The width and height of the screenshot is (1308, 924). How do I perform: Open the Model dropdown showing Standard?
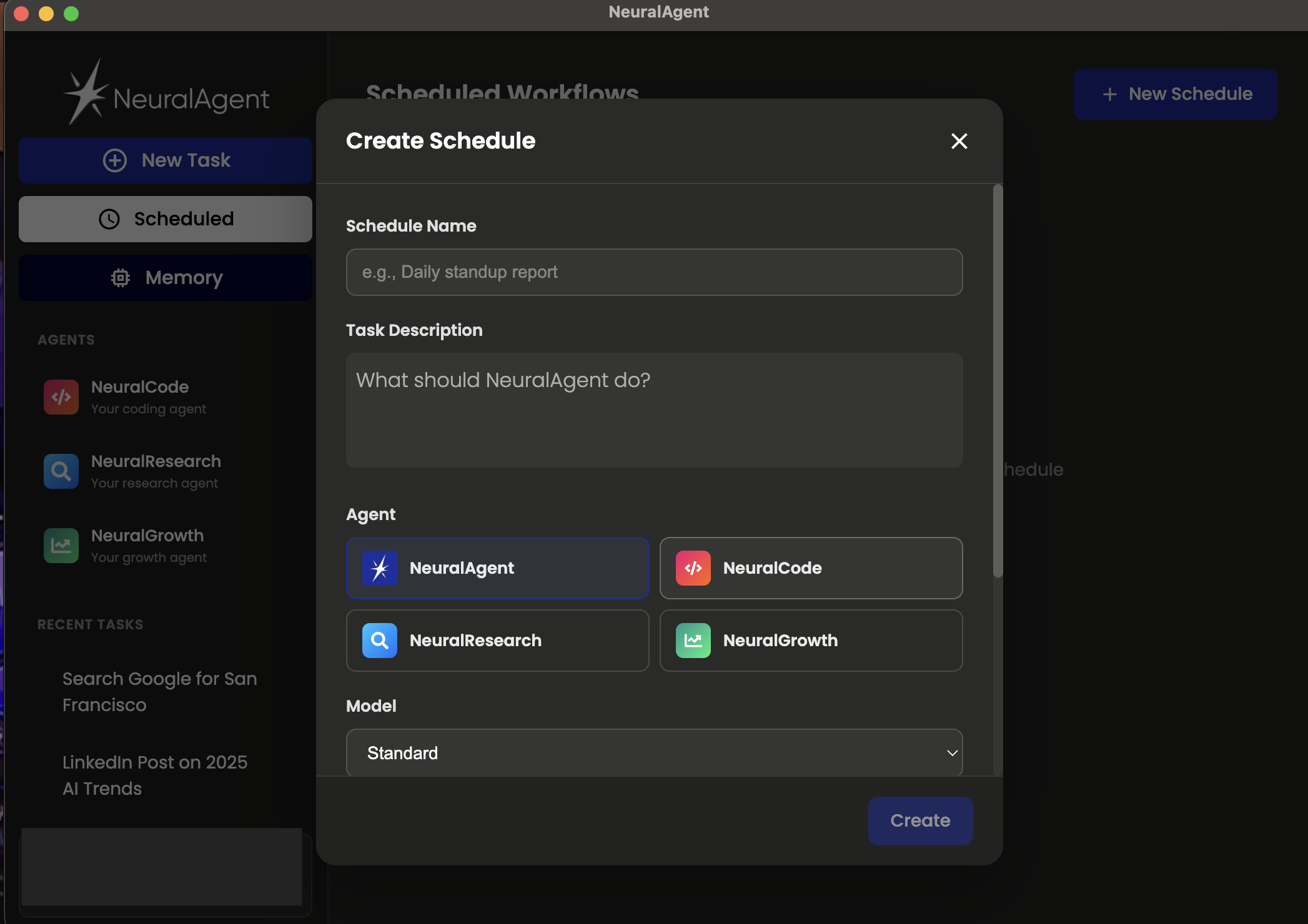(654, 752)
